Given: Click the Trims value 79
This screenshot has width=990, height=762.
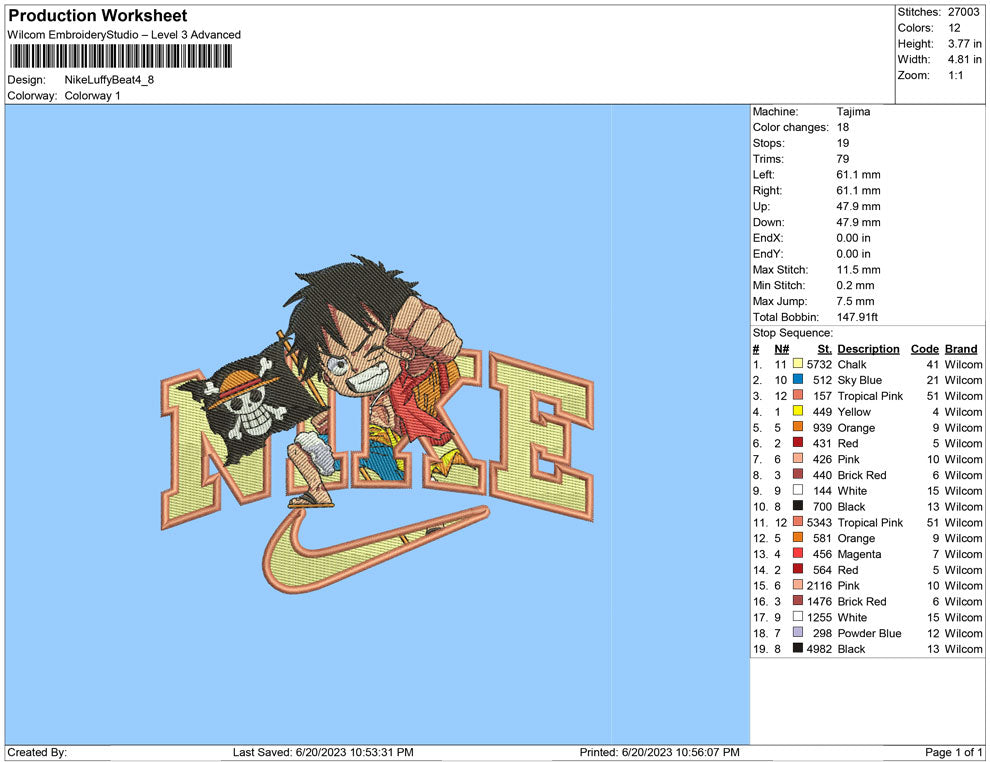Looking at the screenshot, I should coord(843,158).
